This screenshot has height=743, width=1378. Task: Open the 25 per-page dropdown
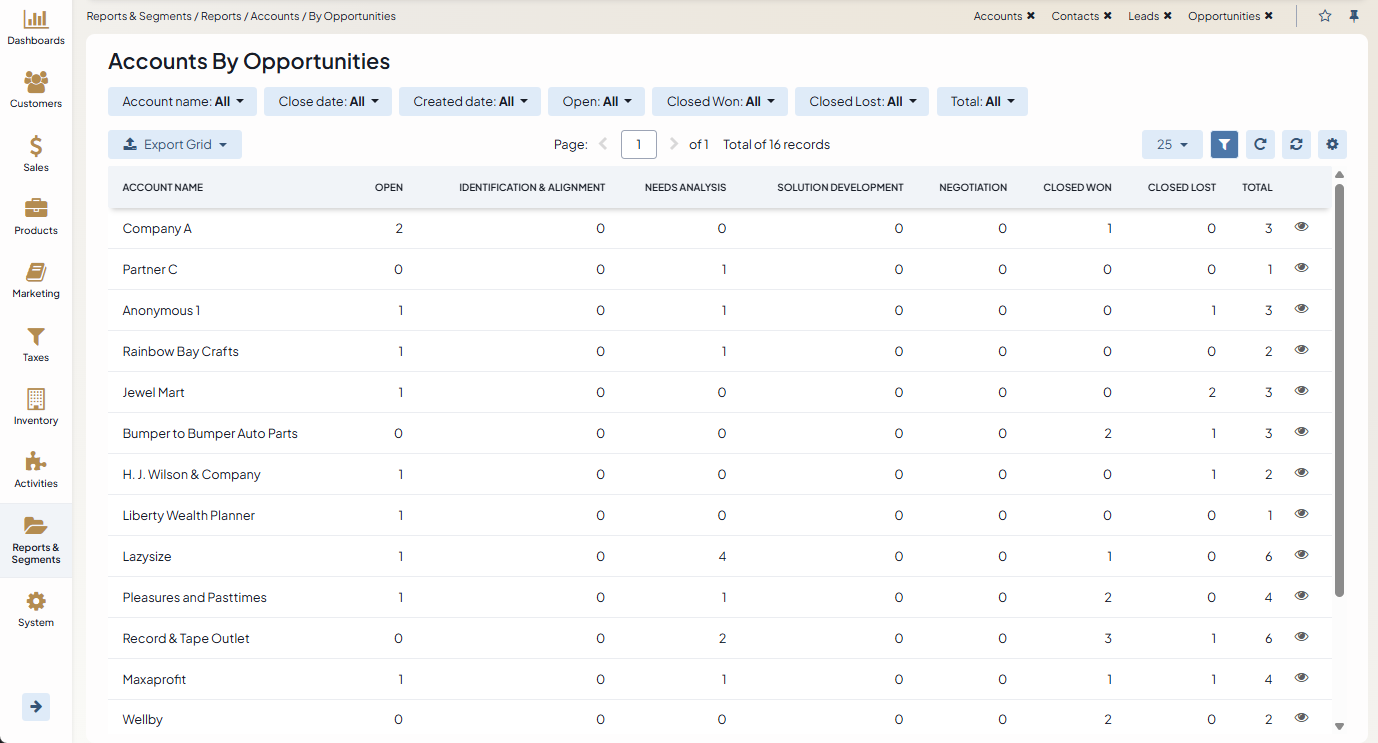coord(1172,144)
